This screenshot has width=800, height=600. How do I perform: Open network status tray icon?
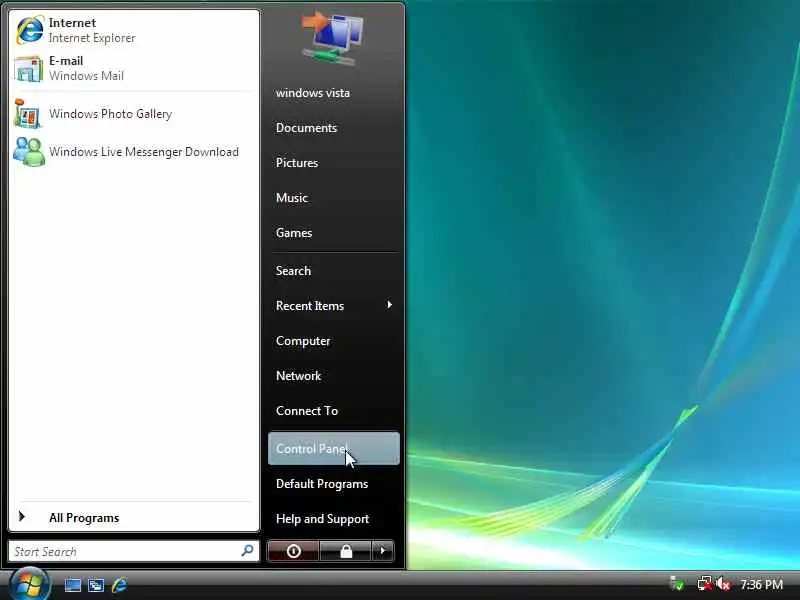click(705, 584)
